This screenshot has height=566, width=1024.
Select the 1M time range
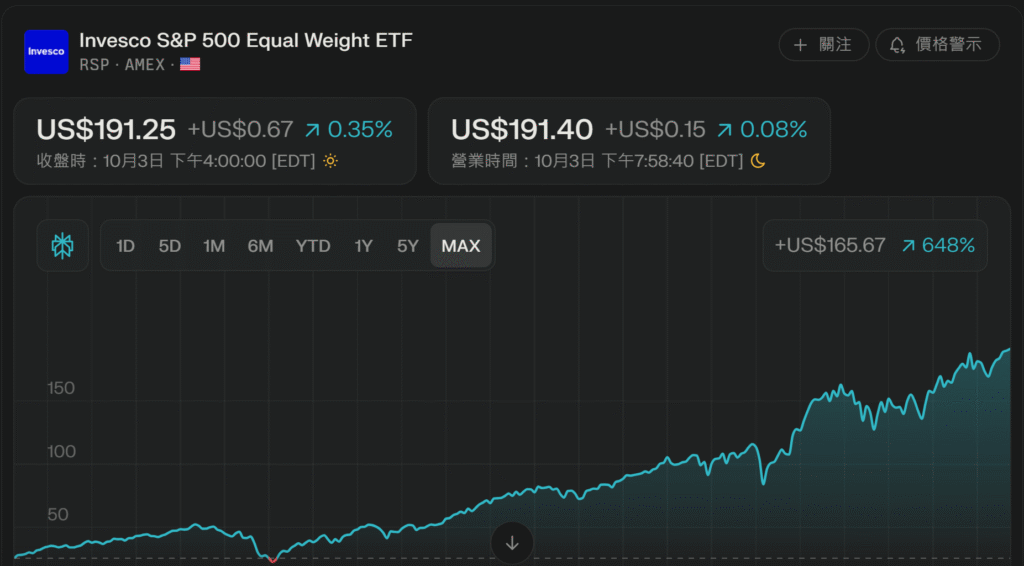click(x=214, y=246)
